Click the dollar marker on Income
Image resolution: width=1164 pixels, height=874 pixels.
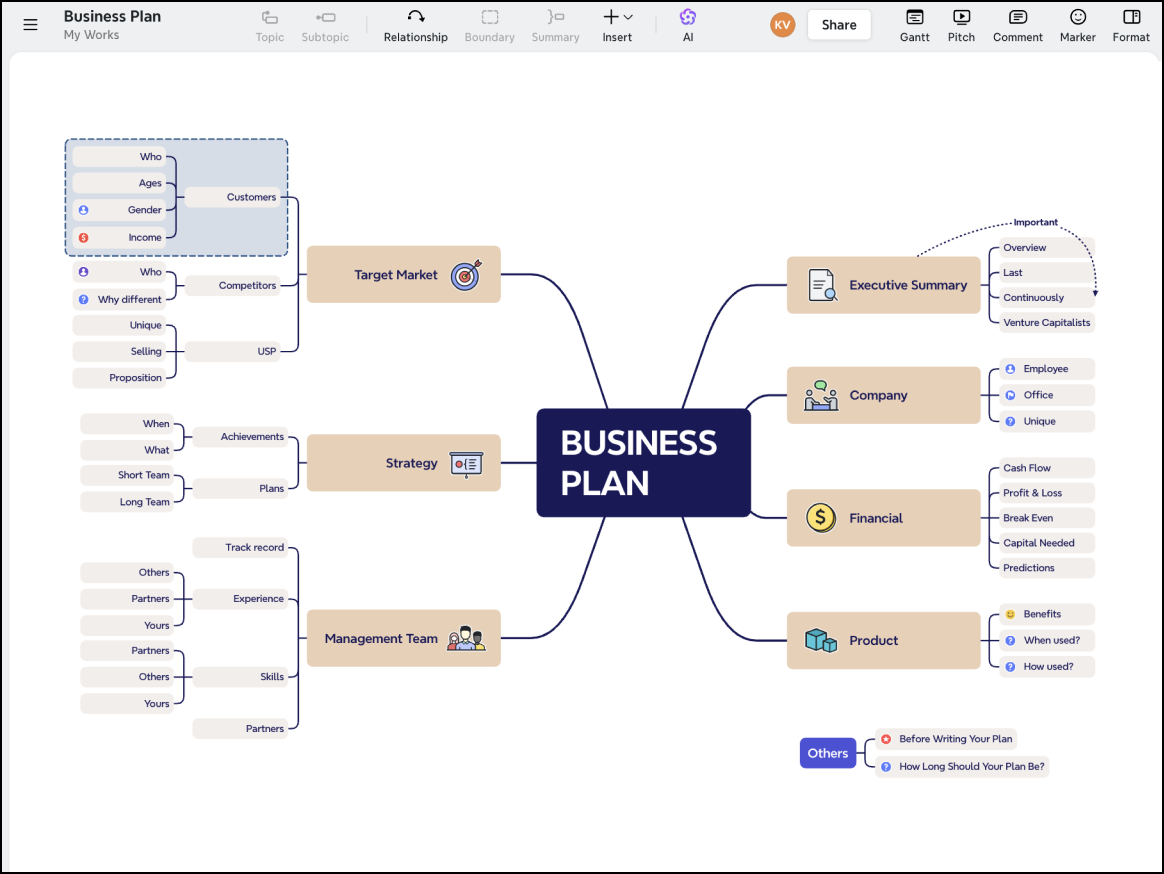(84, 238)
